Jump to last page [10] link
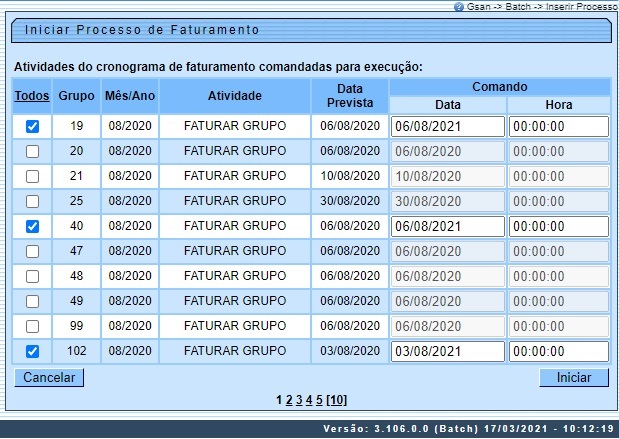619x439 pixels. [336, 400]
